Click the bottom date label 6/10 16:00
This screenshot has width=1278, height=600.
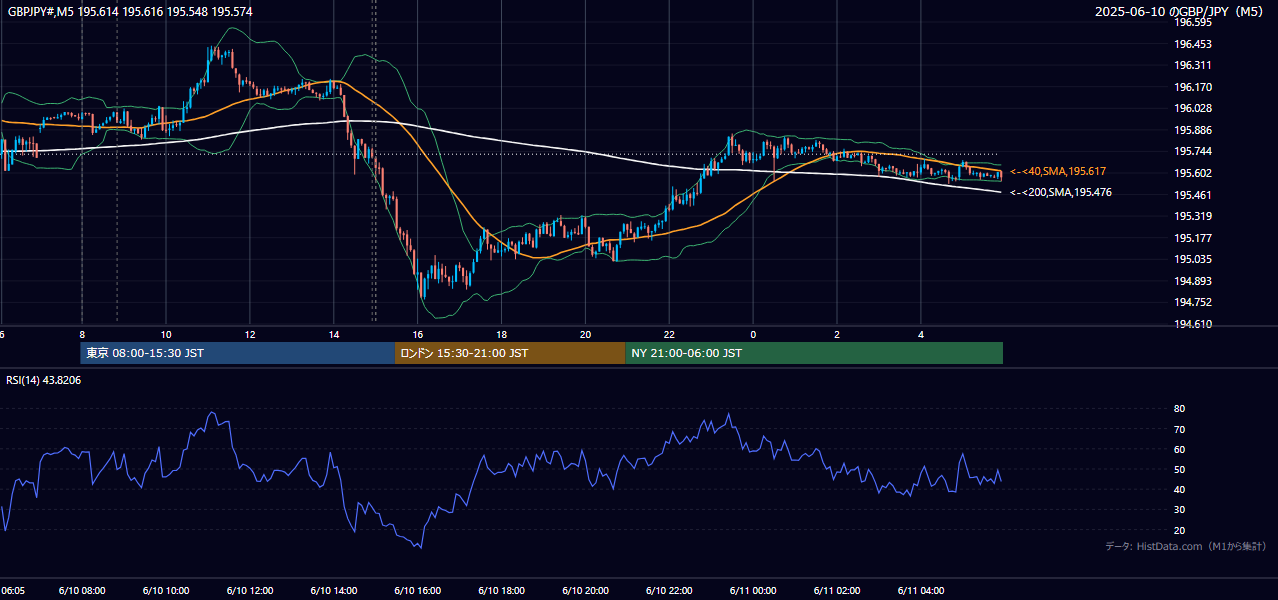418,590
